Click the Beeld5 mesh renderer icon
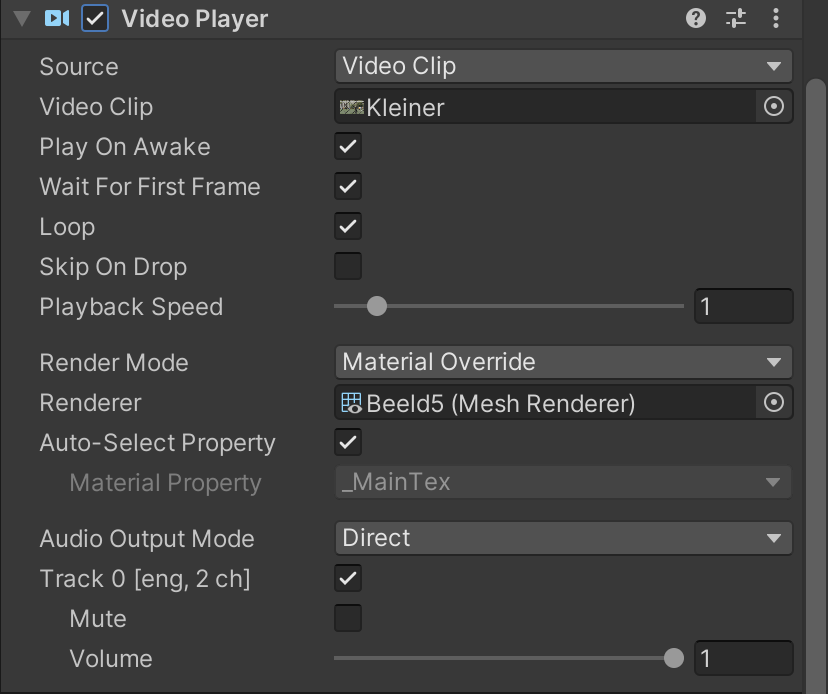This screenshot has width=828, height=694. coord(352,403)
